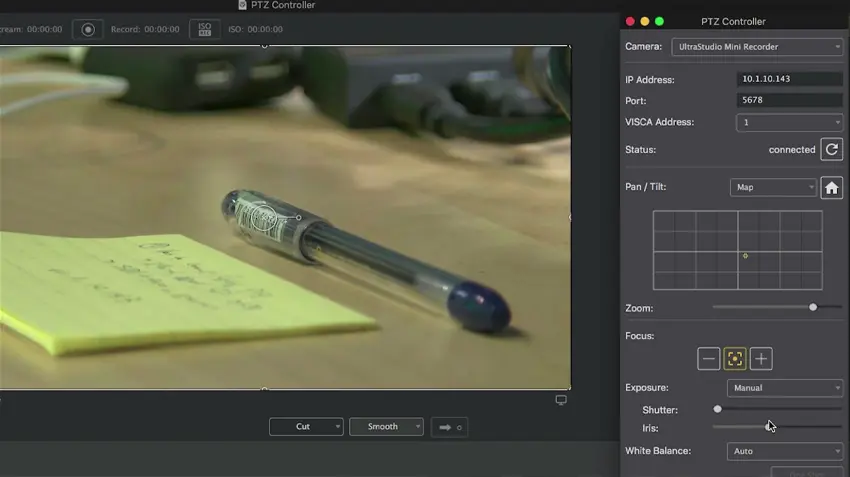Click the Record: 00:00:00 timer text

point(145,29)
